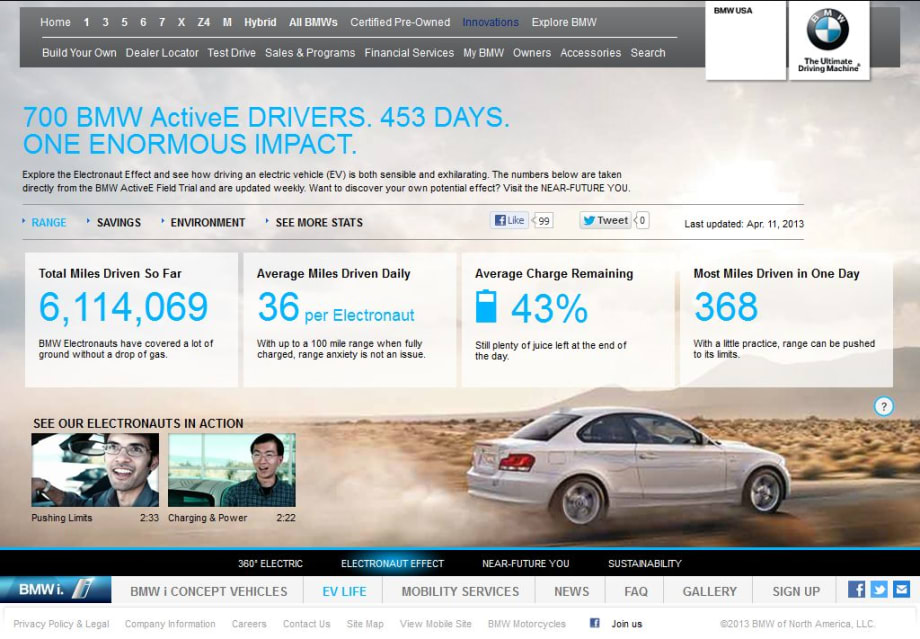Screen dimensions: 920x639
Task: Play the Charging & Power video thumbnail
Action: [x=232, y=470]
